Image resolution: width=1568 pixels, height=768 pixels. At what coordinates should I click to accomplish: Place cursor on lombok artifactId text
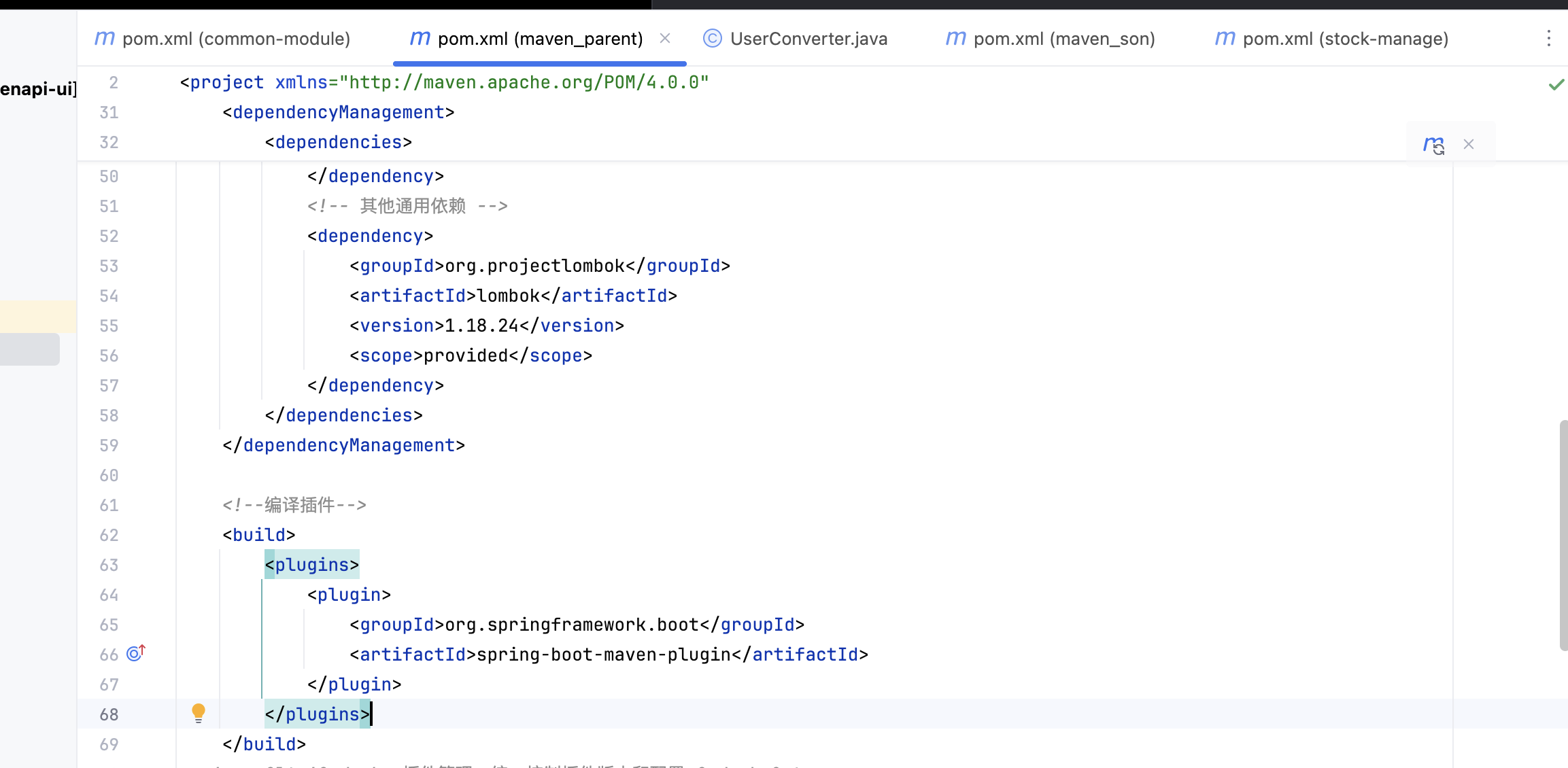point(509,296)
